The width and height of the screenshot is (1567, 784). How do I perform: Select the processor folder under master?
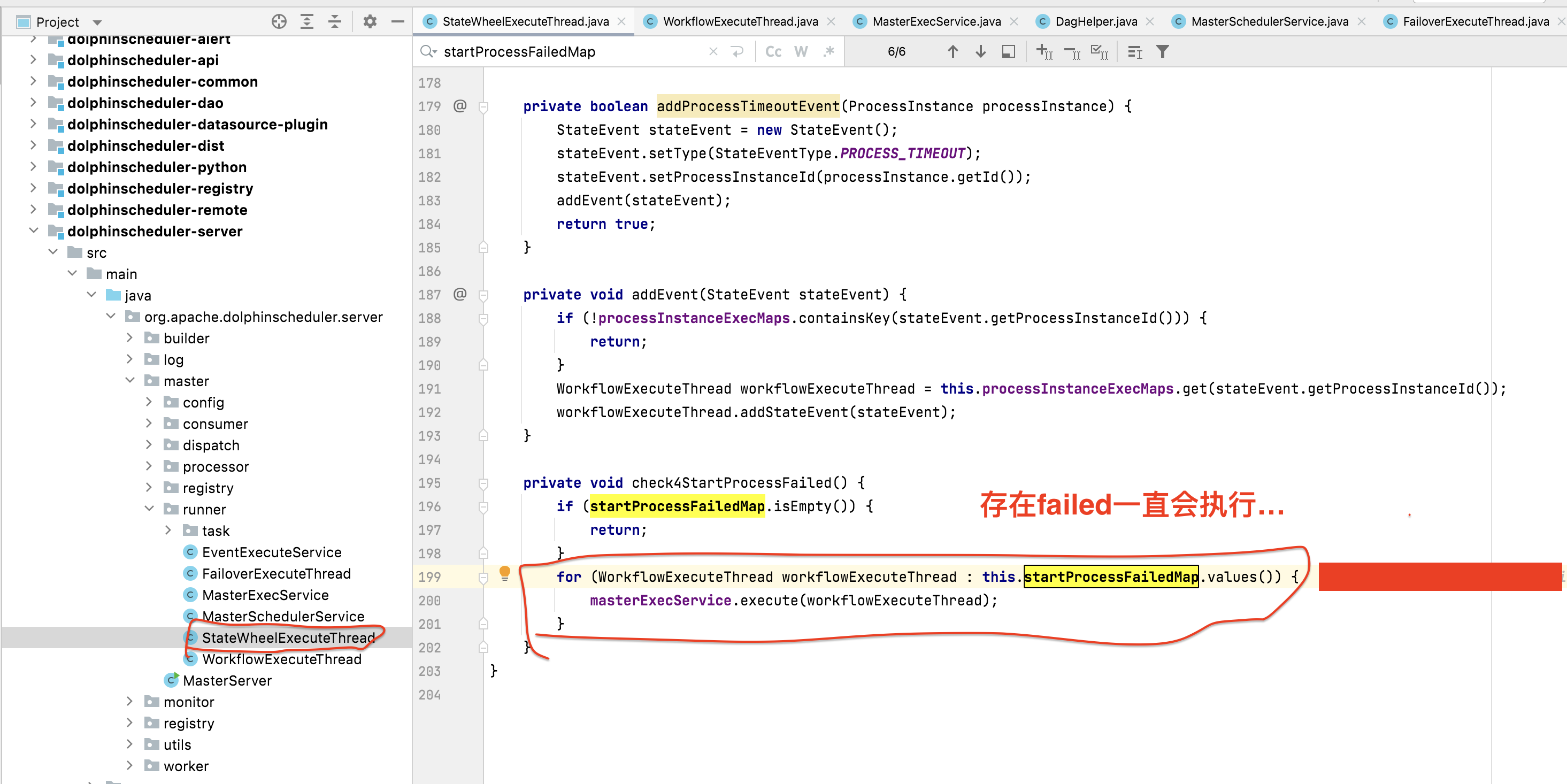point(216,466)
